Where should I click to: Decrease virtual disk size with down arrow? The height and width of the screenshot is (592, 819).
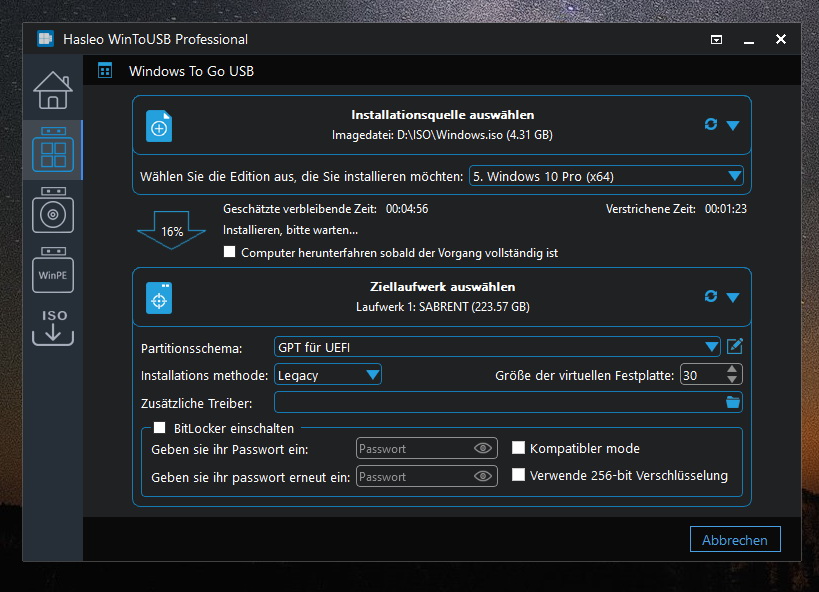click(x=732, y=379)
